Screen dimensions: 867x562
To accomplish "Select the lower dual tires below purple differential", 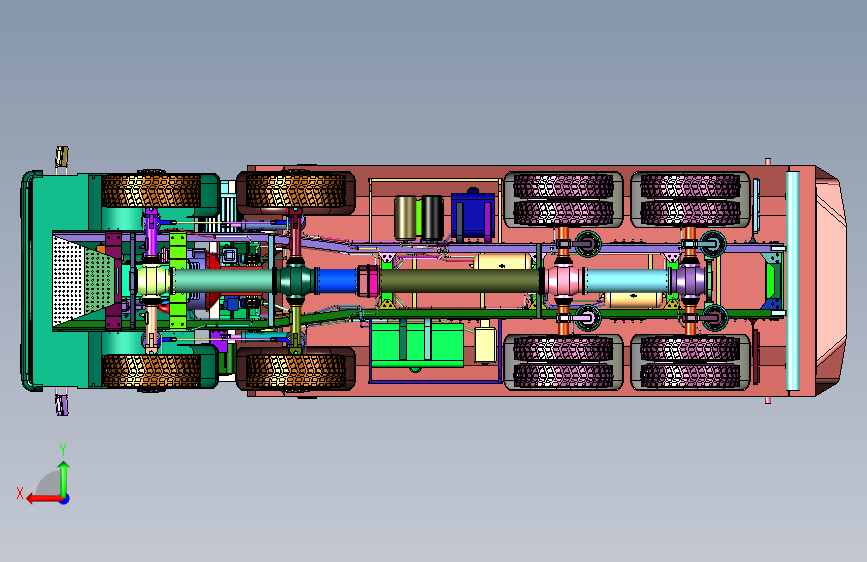I will [690, 362].
